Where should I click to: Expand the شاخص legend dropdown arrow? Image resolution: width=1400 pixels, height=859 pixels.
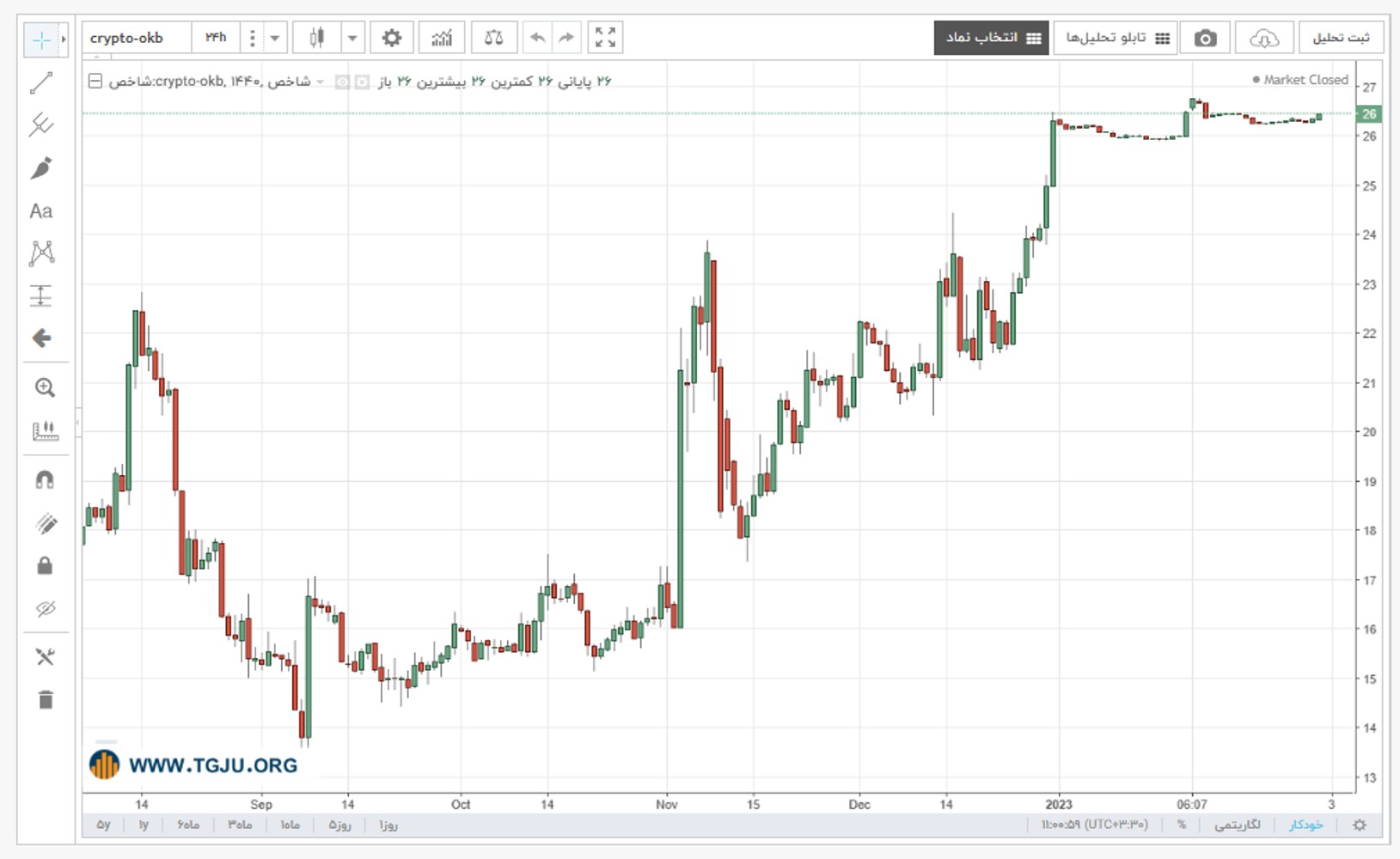[321, 82]
